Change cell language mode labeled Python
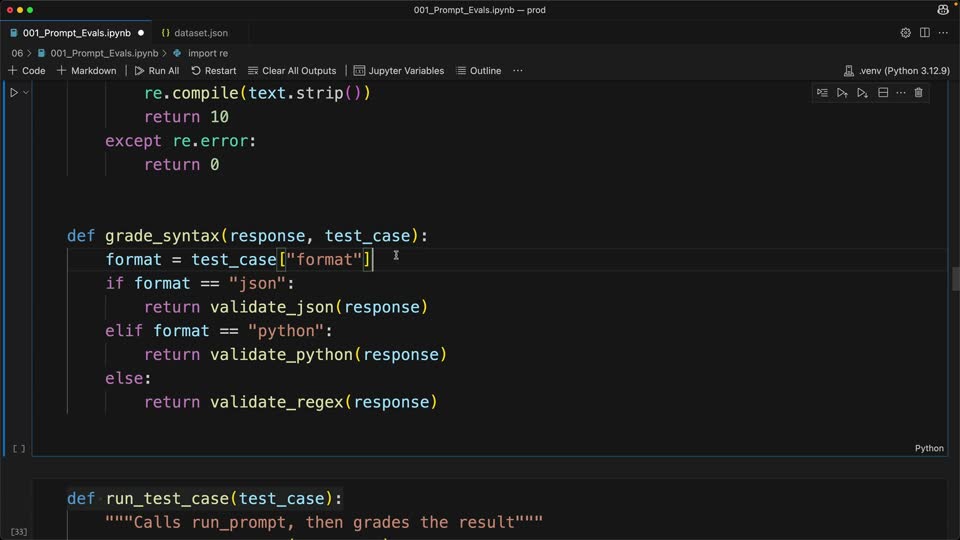The width and height of the screenshot is (960, 540). pyautogui.click(x=929, y=448)
